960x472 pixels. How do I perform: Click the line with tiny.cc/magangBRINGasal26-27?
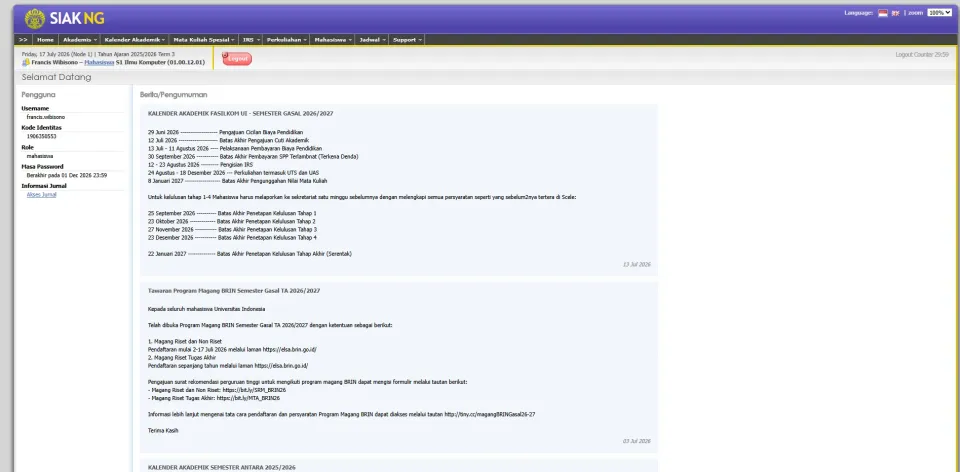[x=342, y=414]
